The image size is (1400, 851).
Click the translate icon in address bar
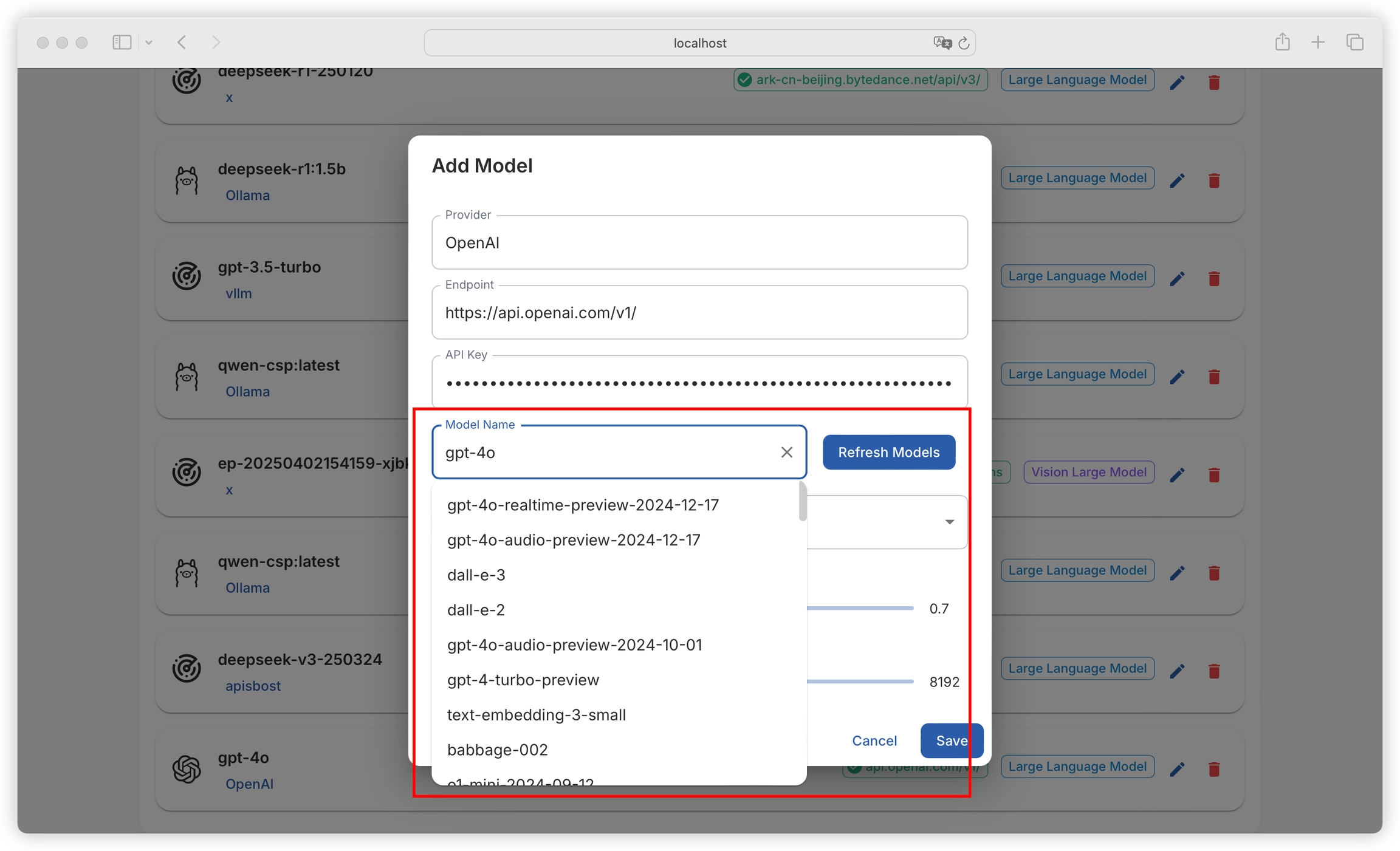click(941, 43)
